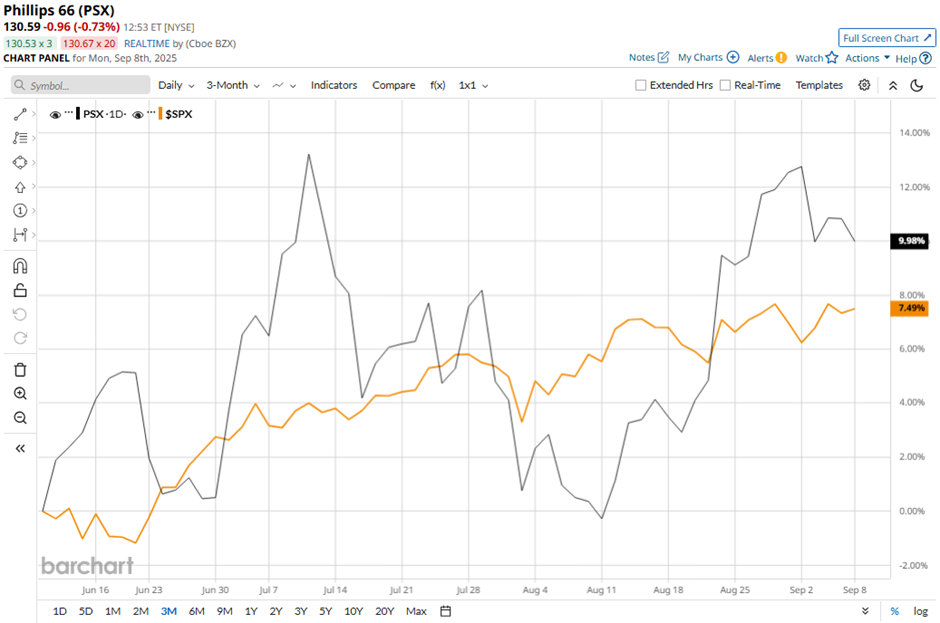The height and width of the screenshot is (623, 940).
Task: Click the redo arrow icon
Action: click(20, 338)
